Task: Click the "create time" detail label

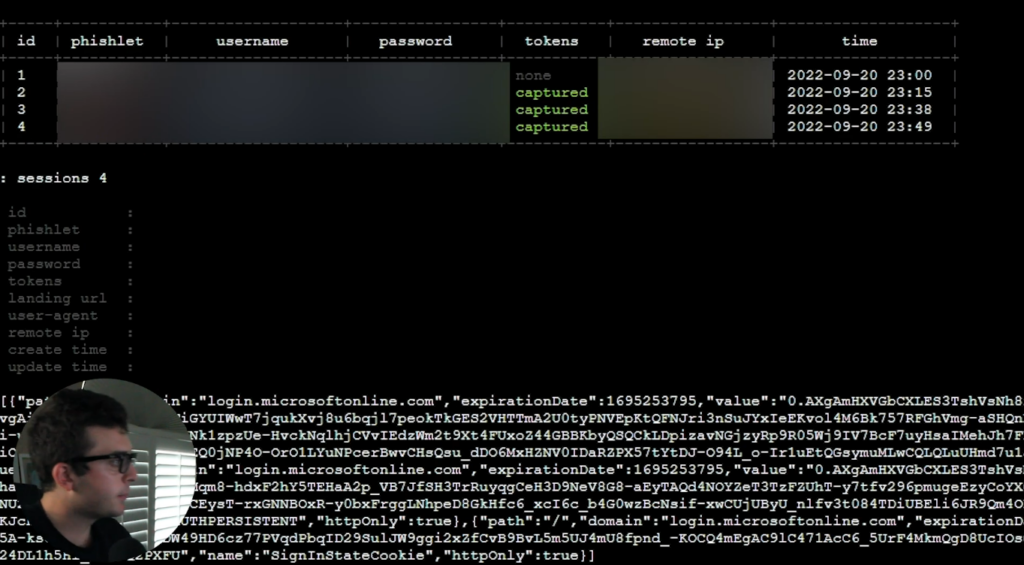Action: coord(57,349)
